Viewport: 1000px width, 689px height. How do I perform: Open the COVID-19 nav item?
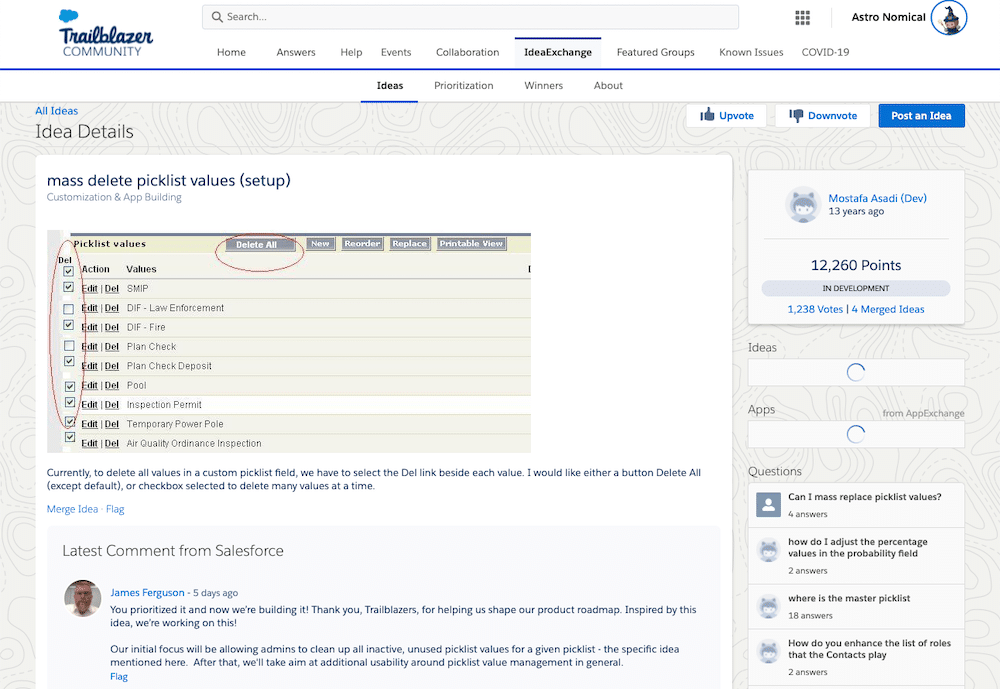click(825, 52)
